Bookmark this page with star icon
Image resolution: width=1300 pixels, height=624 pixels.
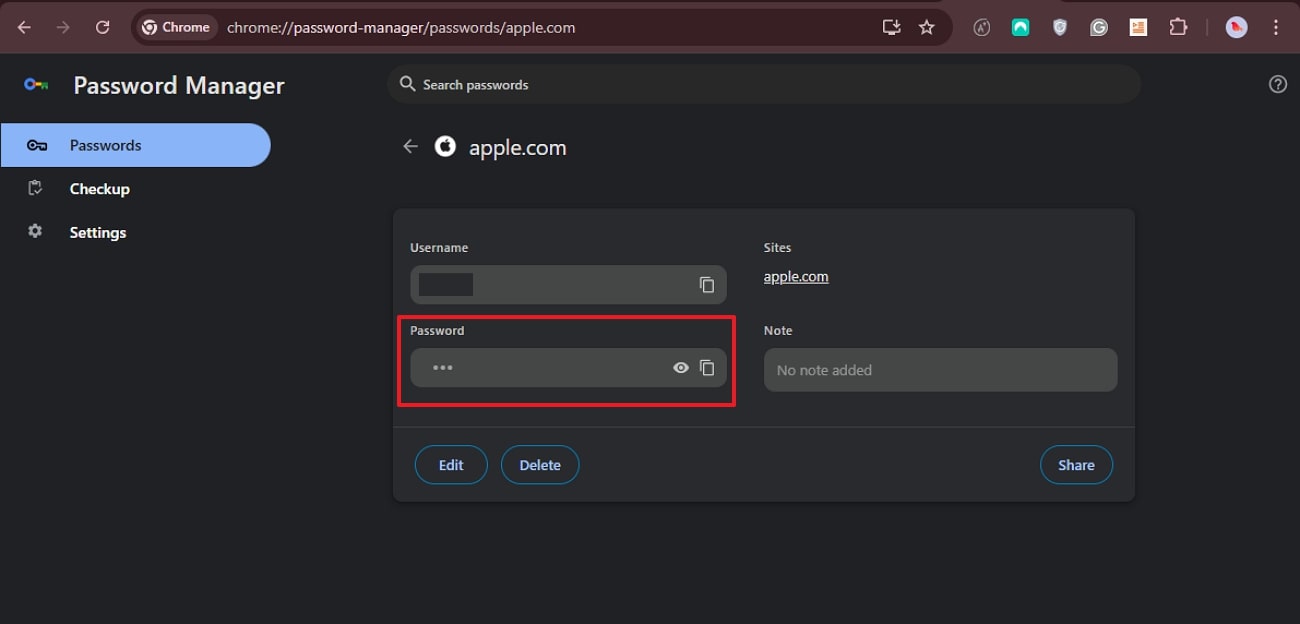point(927,27)
